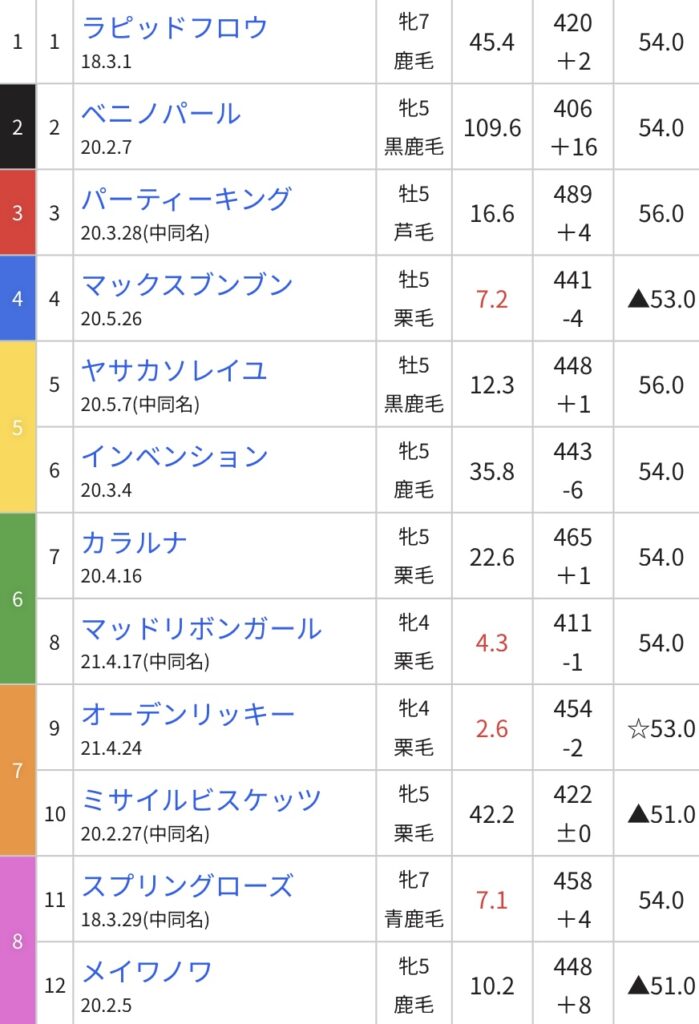Open horse link パーティーキング
The height and width of the screenshot is (1024, 699).
click(x=186, y=199)
